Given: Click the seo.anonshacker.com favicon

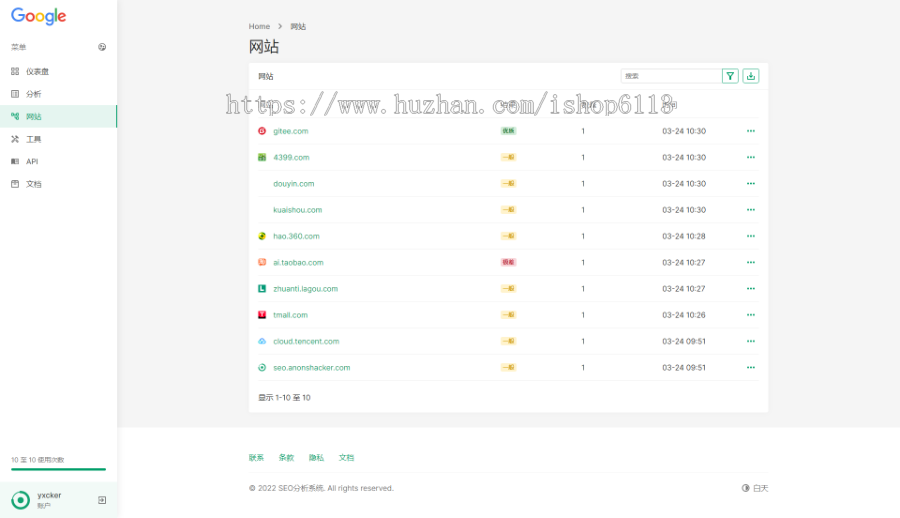Looking at the screenshot, I should [x=262, y=368].
